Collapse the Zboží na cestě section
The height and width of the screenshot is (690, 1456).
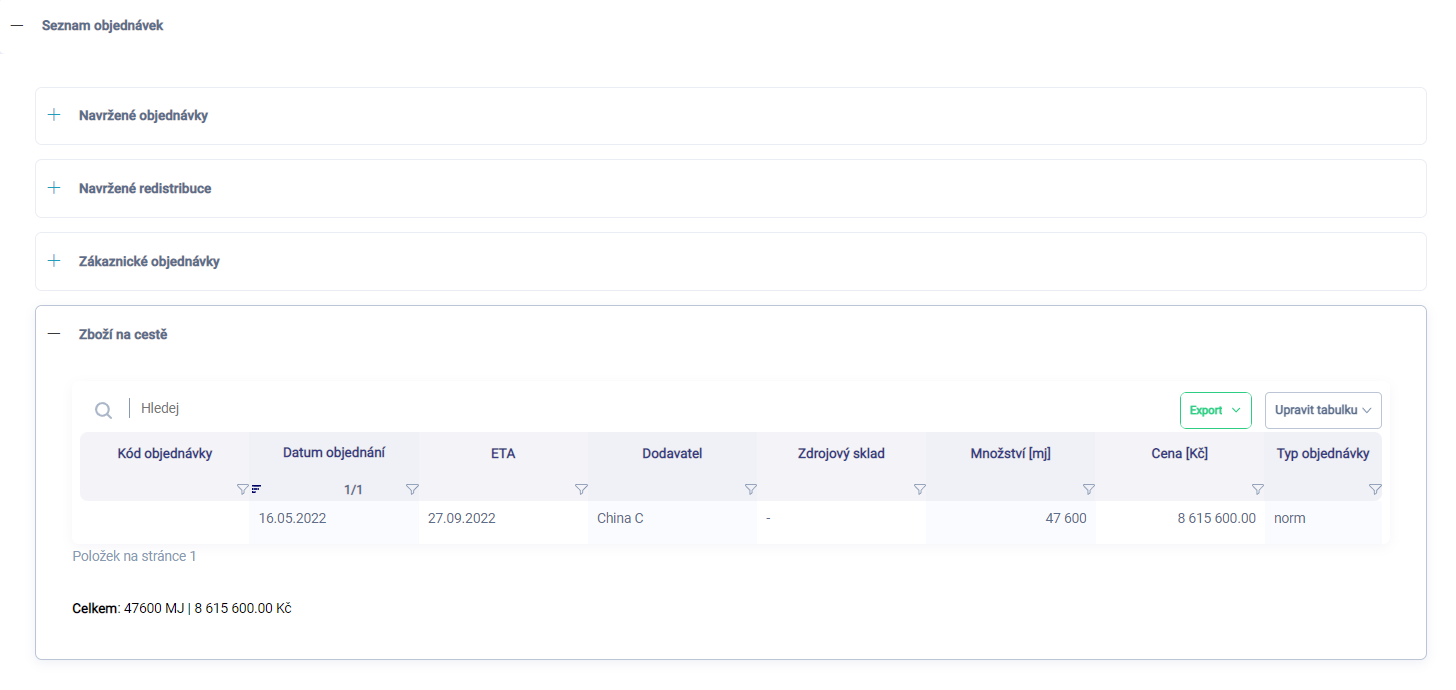point(55,334)
